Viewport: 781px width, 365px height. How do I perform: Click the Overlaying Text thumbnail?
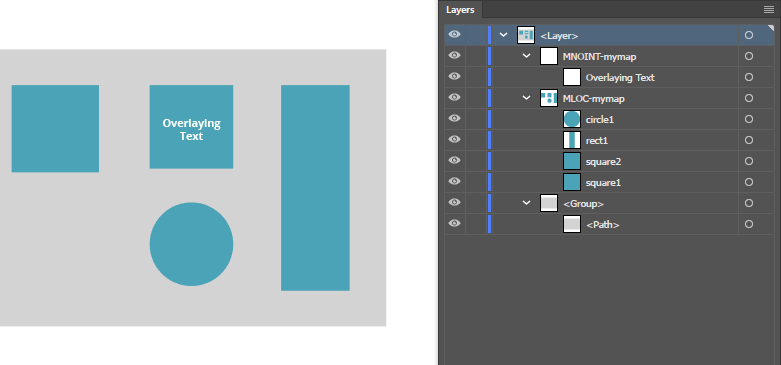click(x=572, y=77)
